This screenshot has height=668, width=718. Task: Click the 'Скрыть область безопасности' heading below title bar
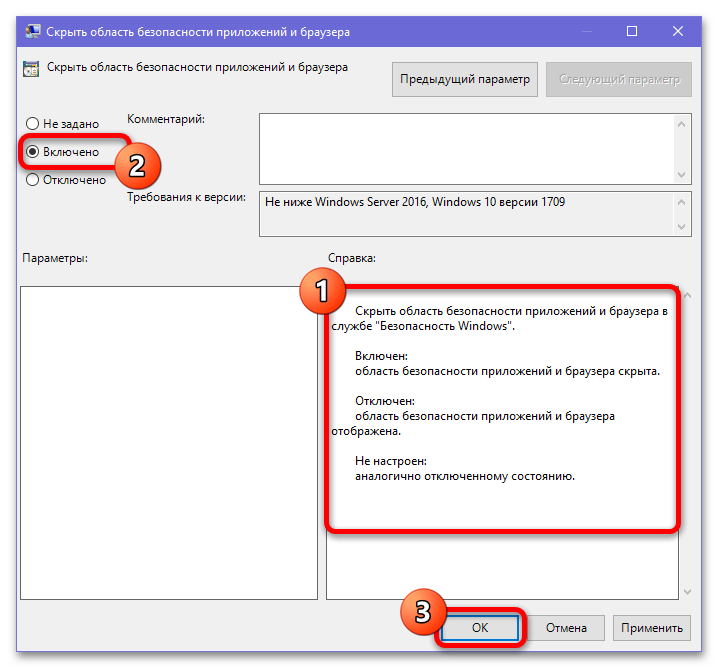197,67
